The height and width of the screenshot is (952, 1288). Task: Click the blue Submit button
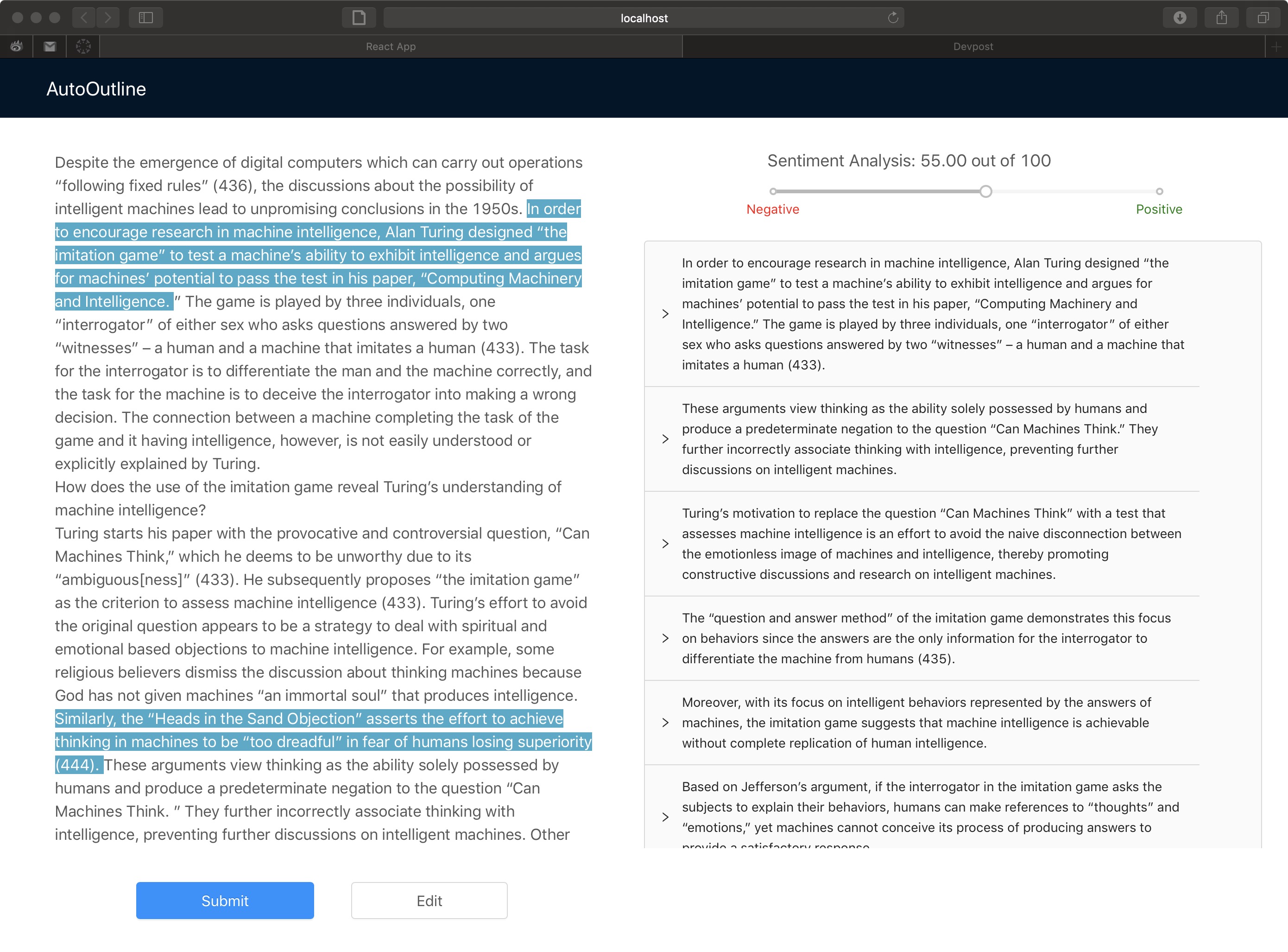(225, 901)
